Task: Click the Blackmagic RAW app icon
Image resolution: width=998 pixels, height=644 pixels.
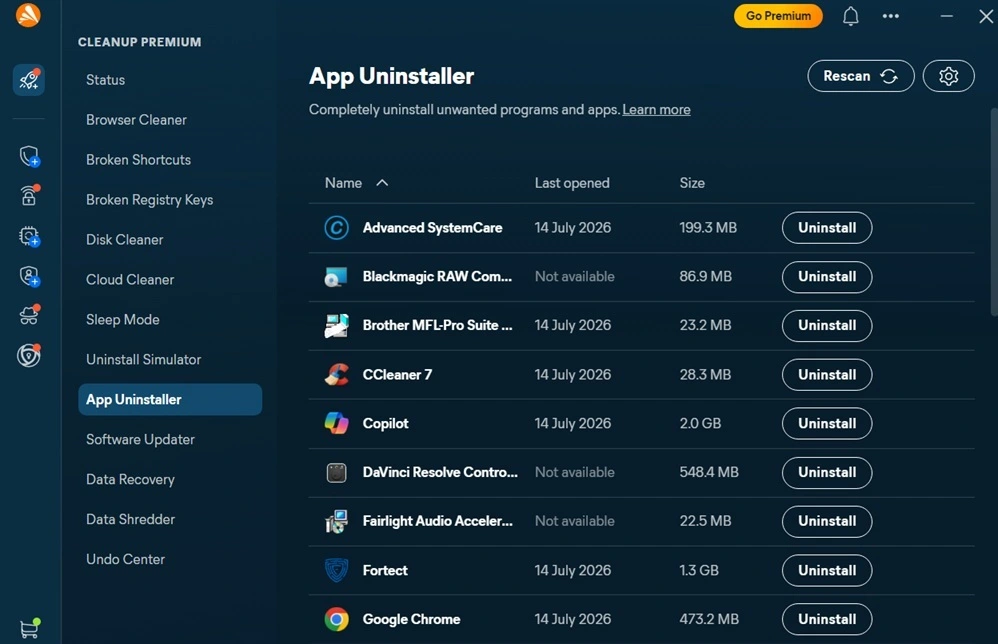Action: 336,277
